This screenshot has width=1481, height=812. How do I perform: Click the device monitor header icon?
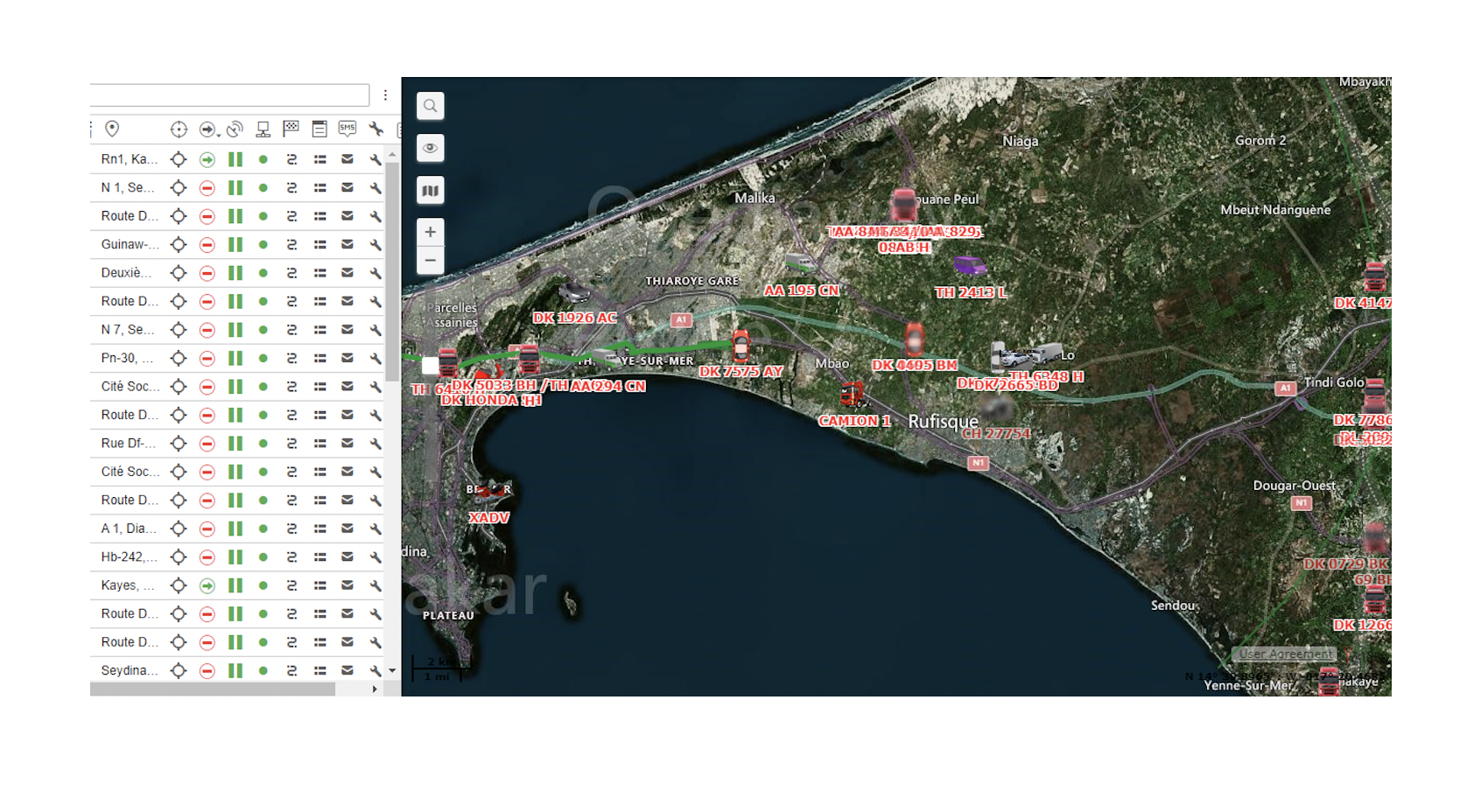(263, 129)
